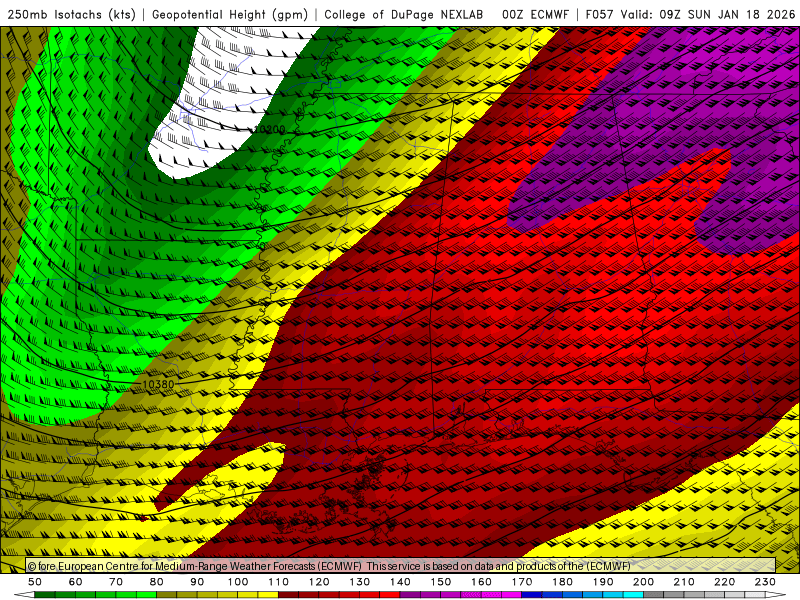This screenshot has height=600, width=800.
Task: Click the "140" legend value
Action: pyautogui.click(x=401, y=582)
